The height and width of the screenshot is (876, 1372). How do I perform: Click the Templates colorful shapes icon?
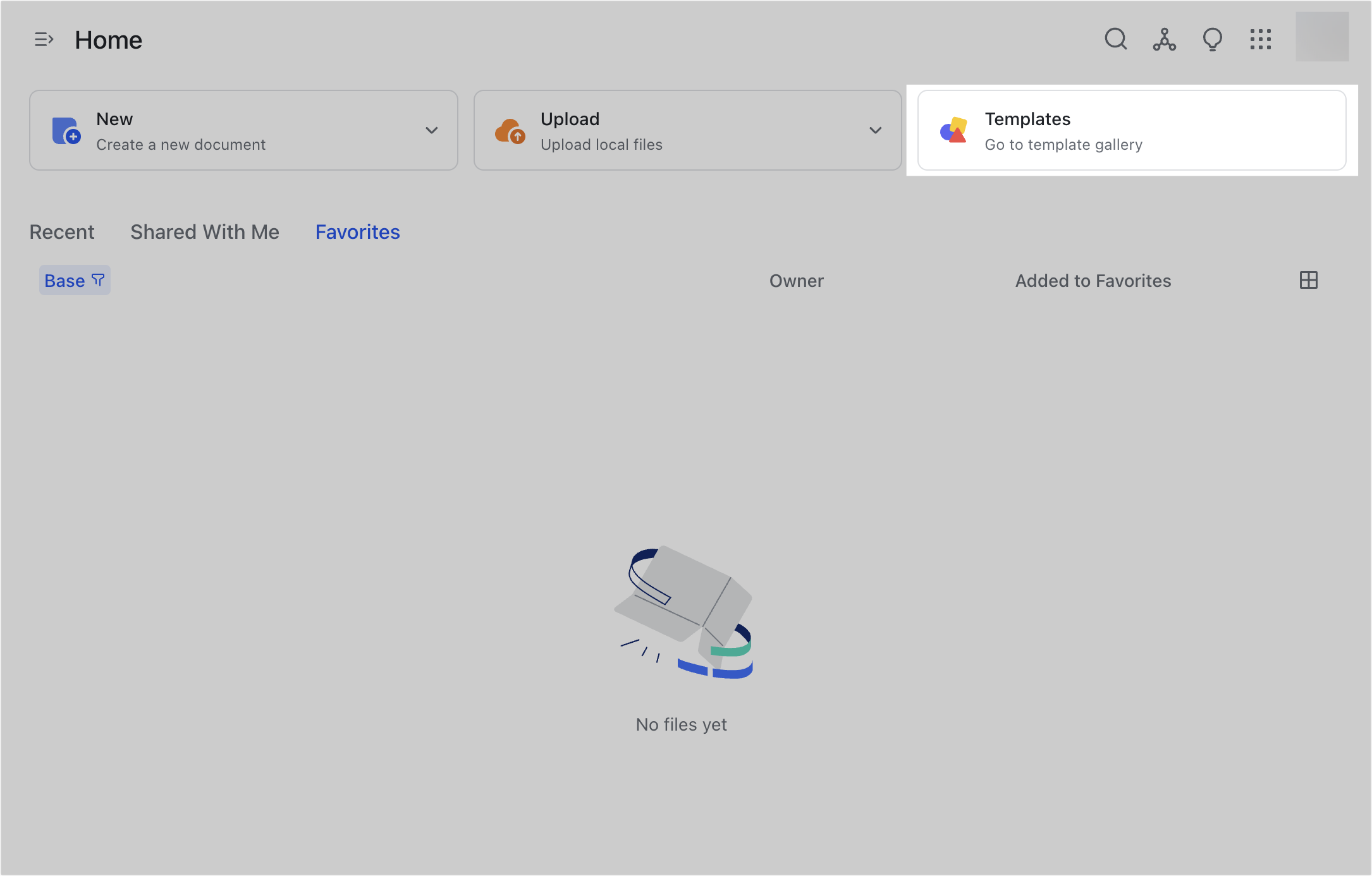(x=953, y=130)
